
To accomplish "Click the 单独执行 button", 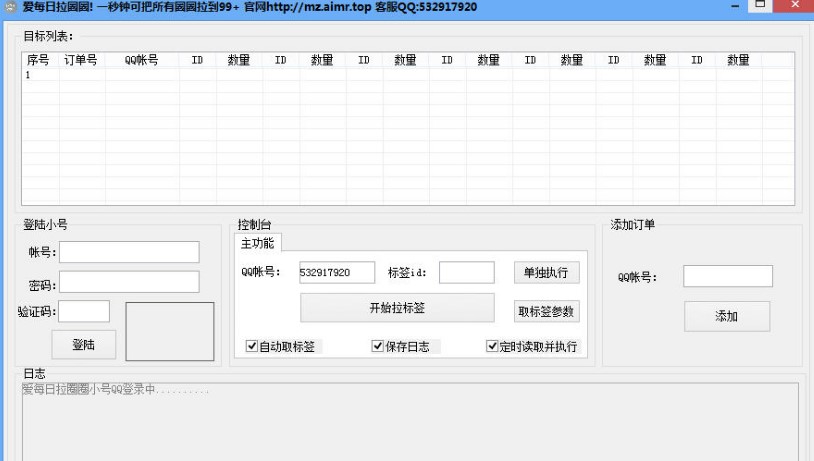I will click(x=547, y=273).
